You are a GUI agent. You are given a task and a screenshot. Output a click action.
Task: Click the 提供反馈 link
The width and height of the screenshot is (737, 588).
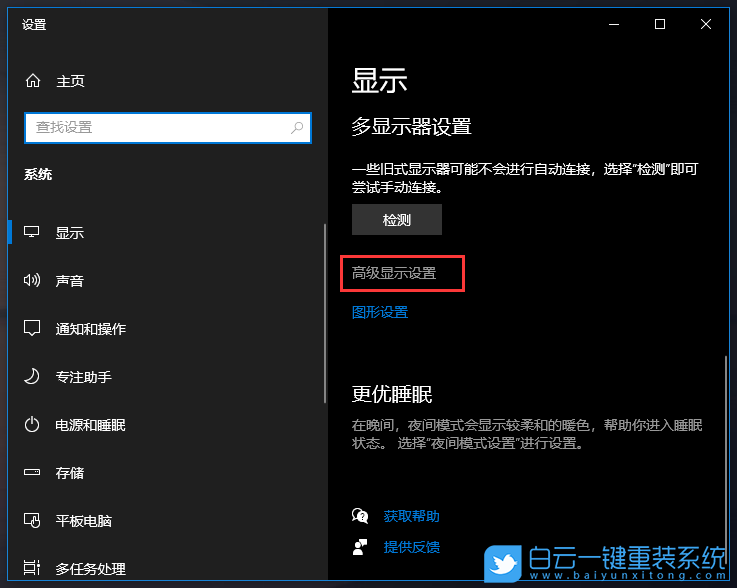(x=411, y=547)
